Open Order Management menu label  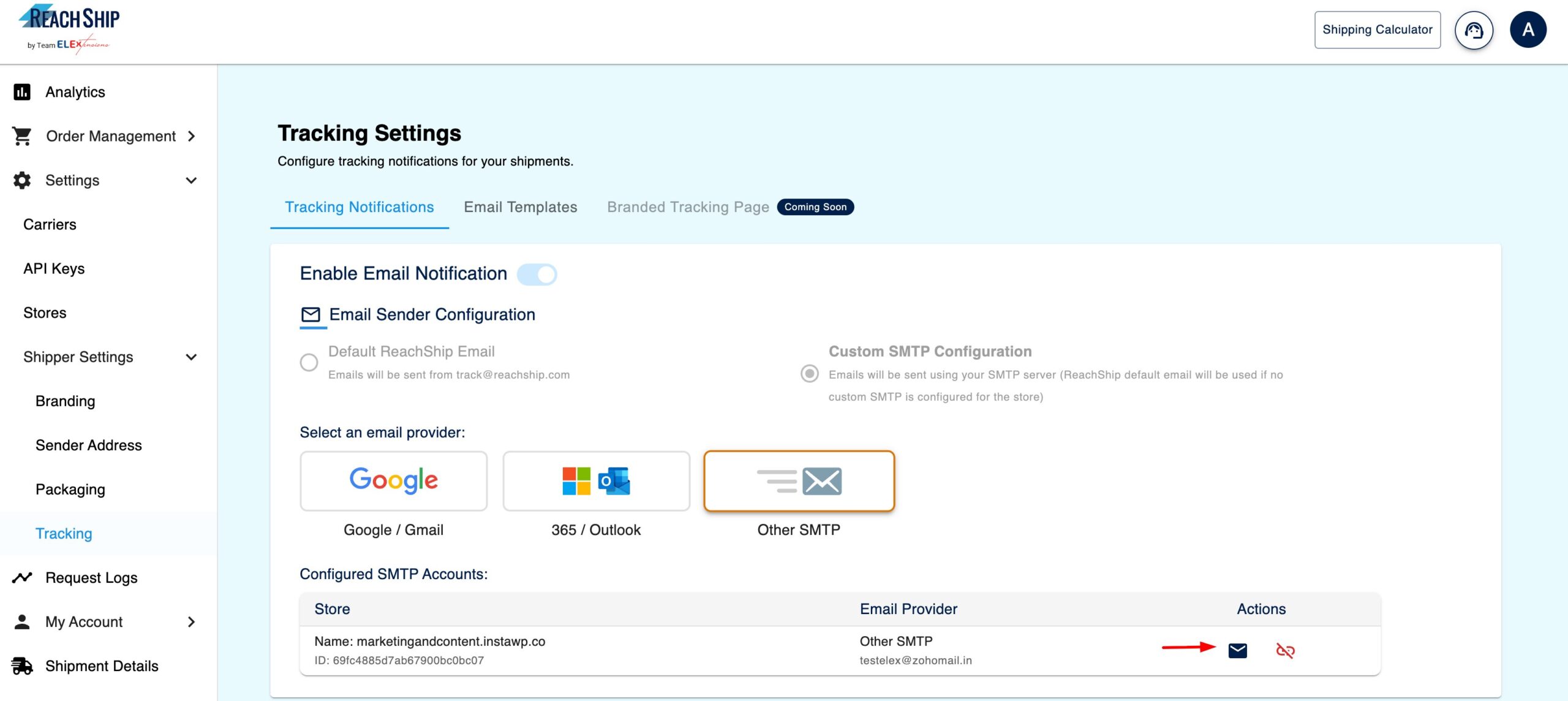pos(111,136)
